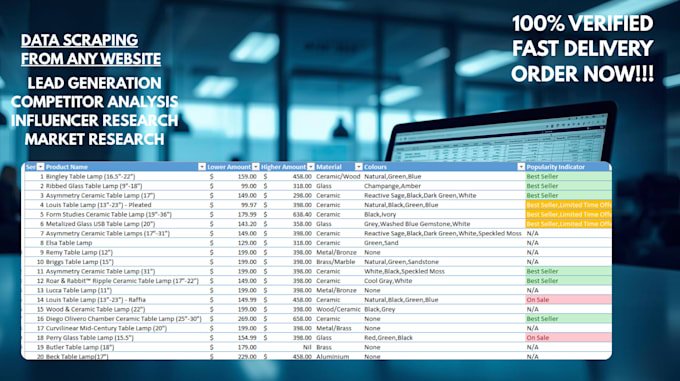Click Asymmetry Ceramic Table Lamps (17"-31") cell

[125, 234]
